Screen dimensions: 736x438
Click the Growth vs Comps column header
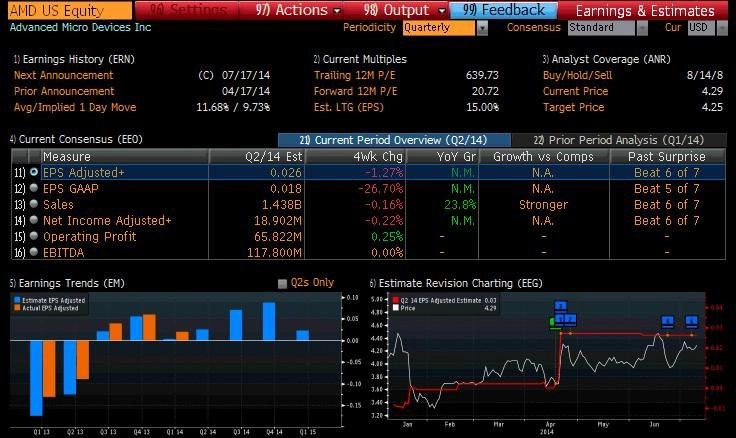tap(544, 156)
